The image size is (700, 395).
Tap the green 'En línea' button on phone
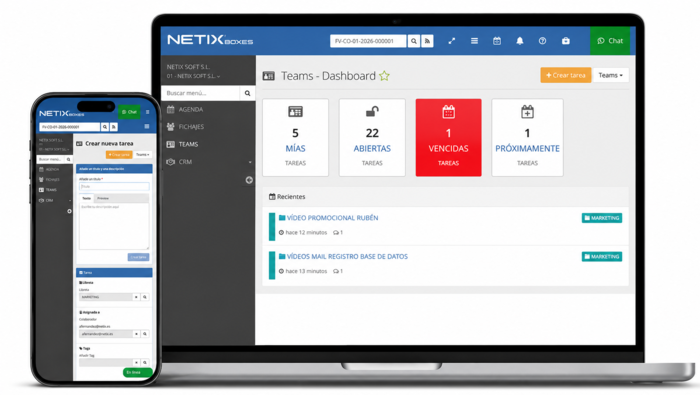pyautogui.click(x=138, y=372)
